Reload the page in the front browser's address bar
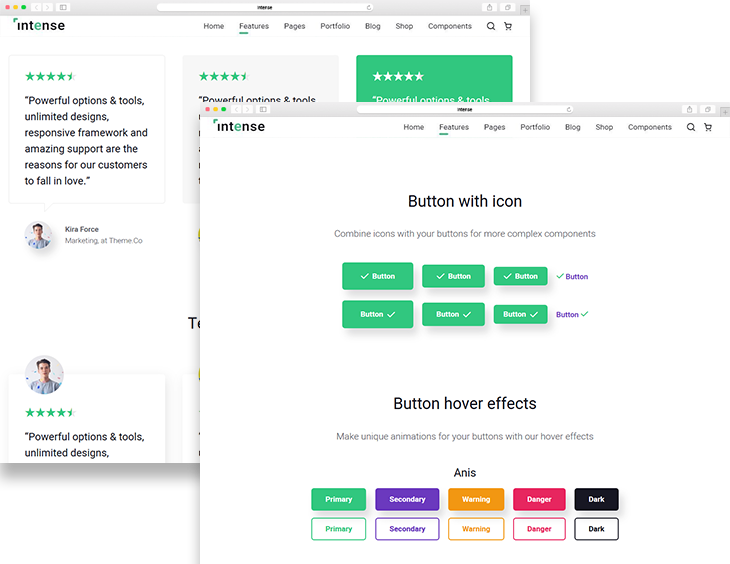The image size is (730, 564). (569, 109)
